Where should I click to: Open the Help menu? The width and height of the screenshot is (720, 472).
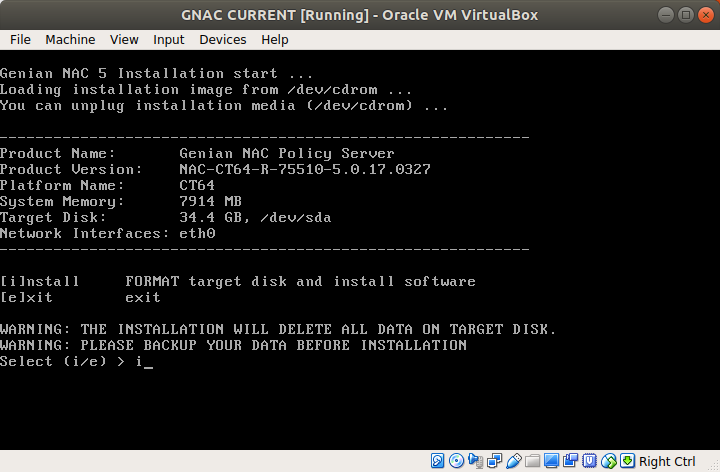click(x=274, y=39)
